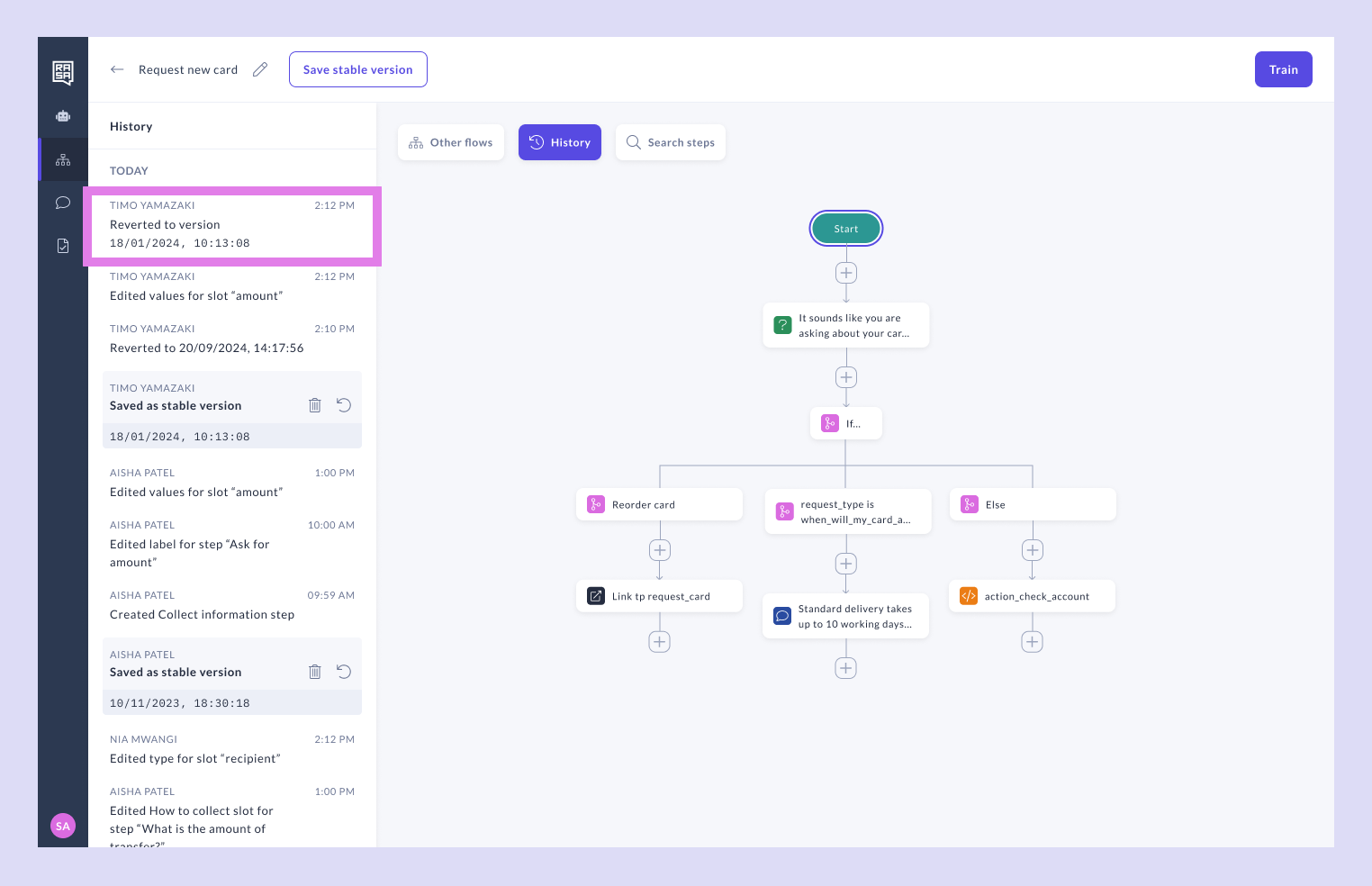1372x886 pixels.
Task: Revert to the stable version dated 10/11/2023
Action: (344, 672)
